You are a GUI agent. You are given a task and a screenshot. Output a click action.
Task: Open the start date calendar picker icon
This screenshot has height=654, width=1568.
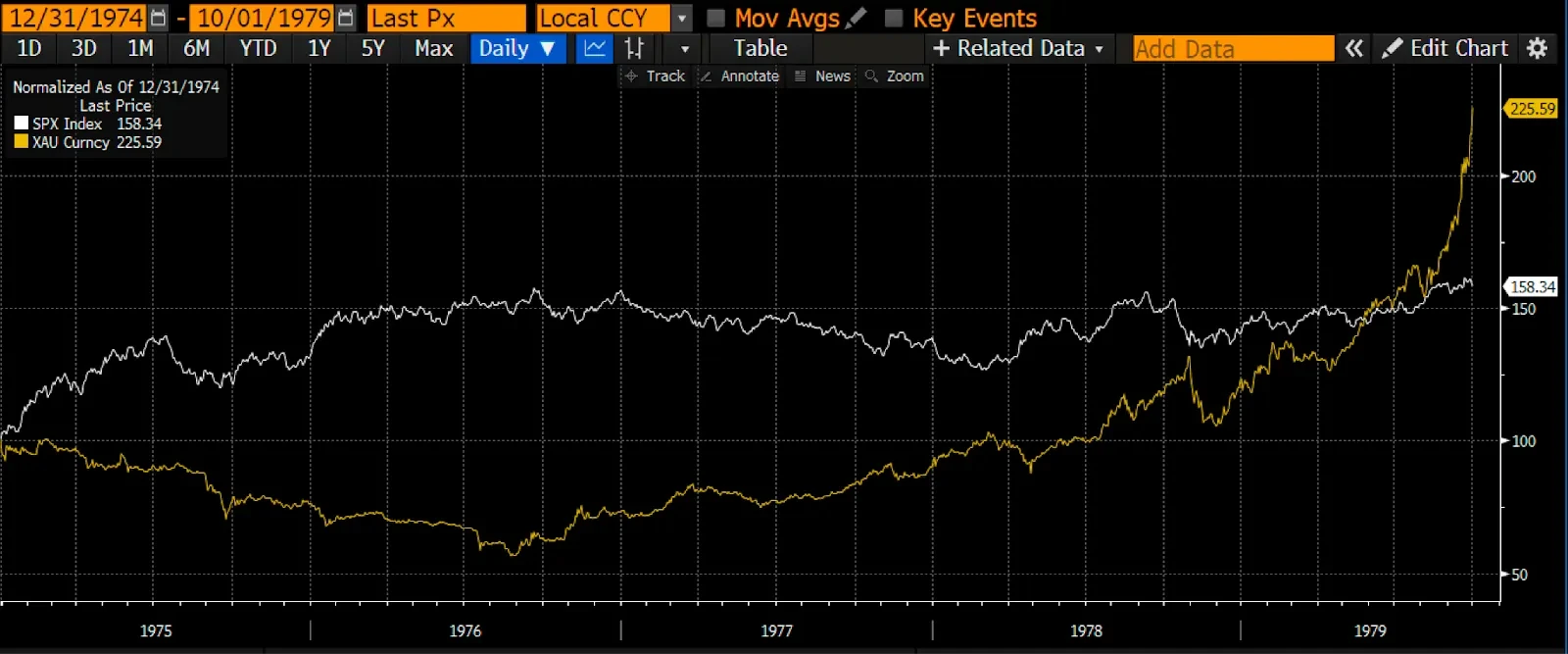click(158, 18)
